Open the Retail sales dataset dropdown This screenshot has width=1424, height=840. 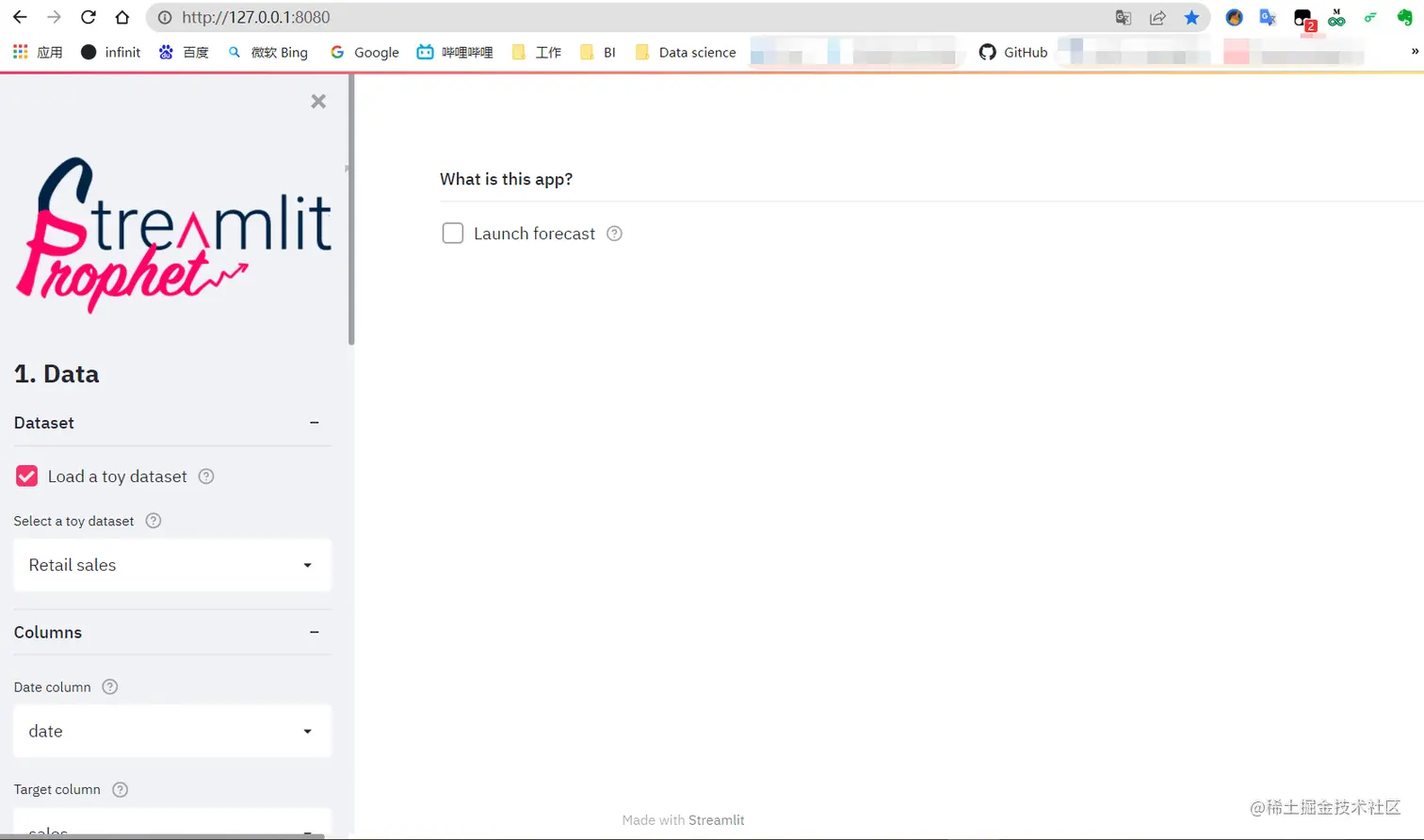pos(172,565)
